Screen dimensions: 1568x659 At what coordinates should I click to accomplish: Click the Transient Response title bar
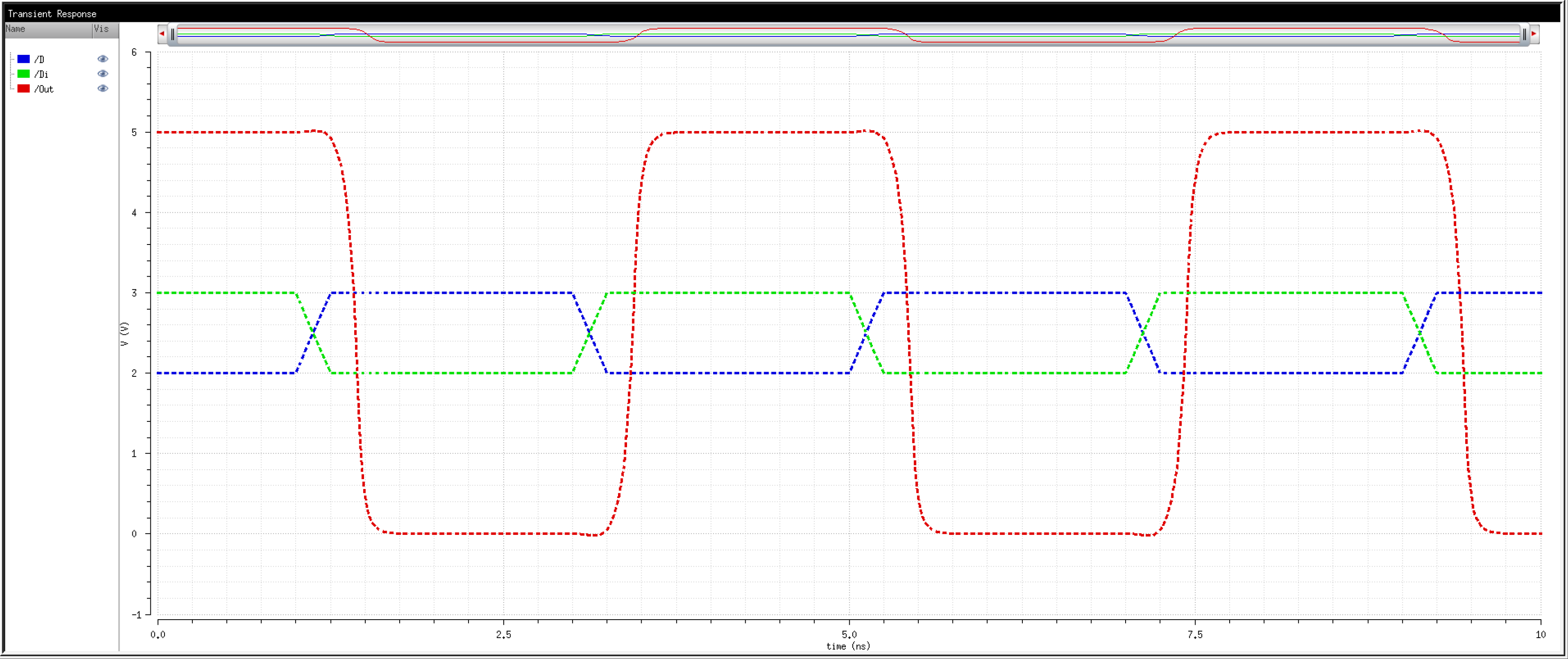52,13
